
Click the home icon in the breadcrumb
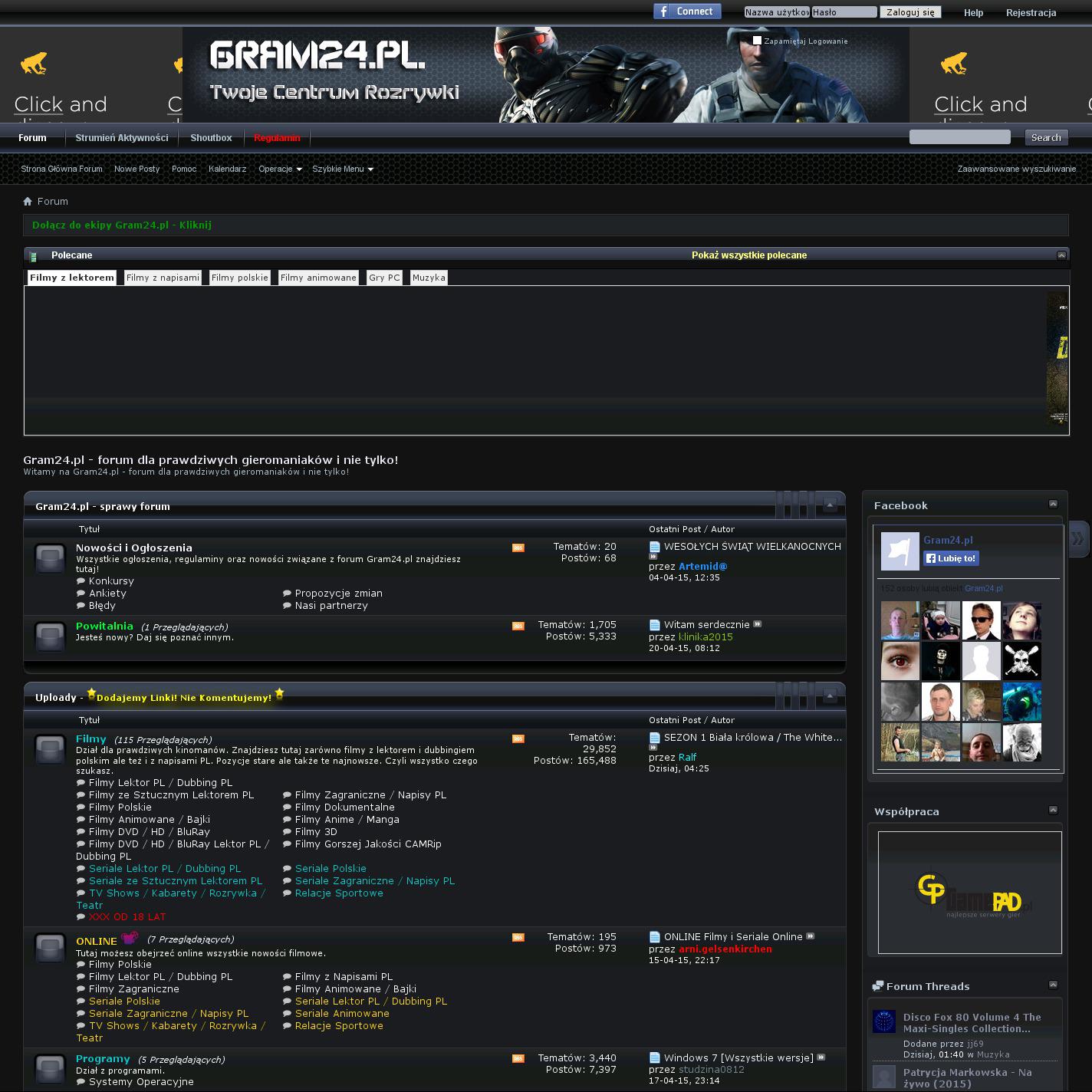[28, 202]
